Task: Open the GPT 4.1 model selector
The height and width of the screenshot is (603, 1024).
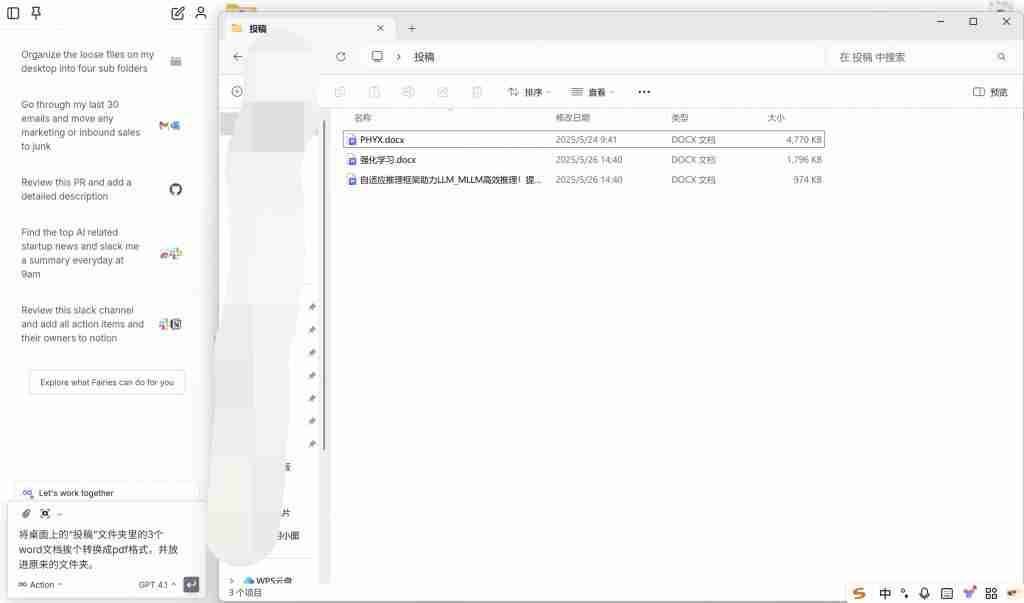Action: point(155,585)
